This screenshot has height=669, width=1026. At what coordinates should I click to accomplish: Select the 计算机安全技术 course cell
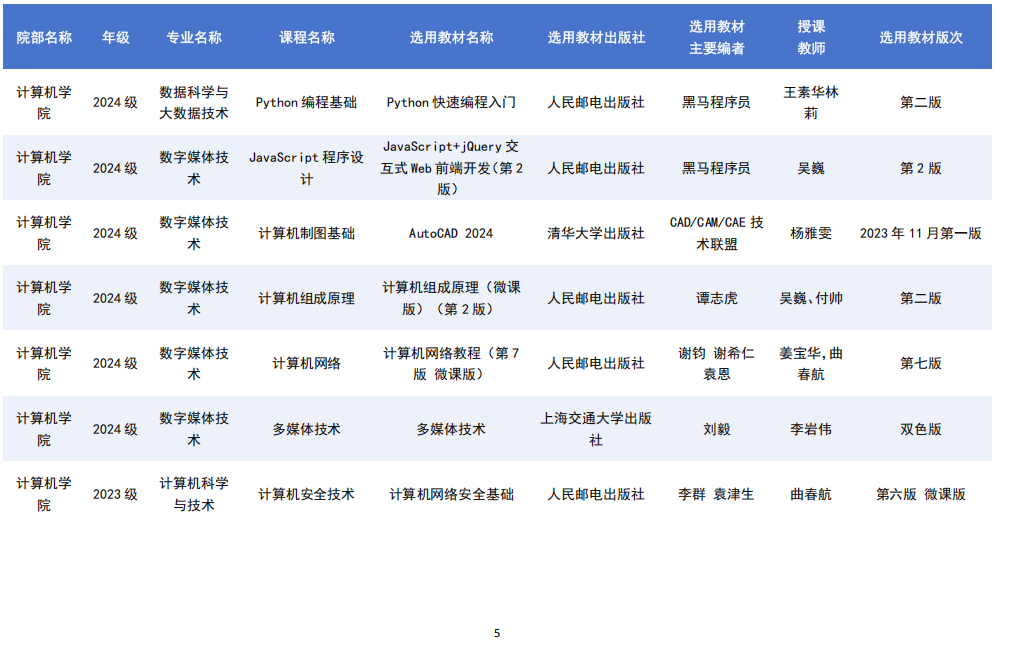pyautogui.click(x=306, y=494)
